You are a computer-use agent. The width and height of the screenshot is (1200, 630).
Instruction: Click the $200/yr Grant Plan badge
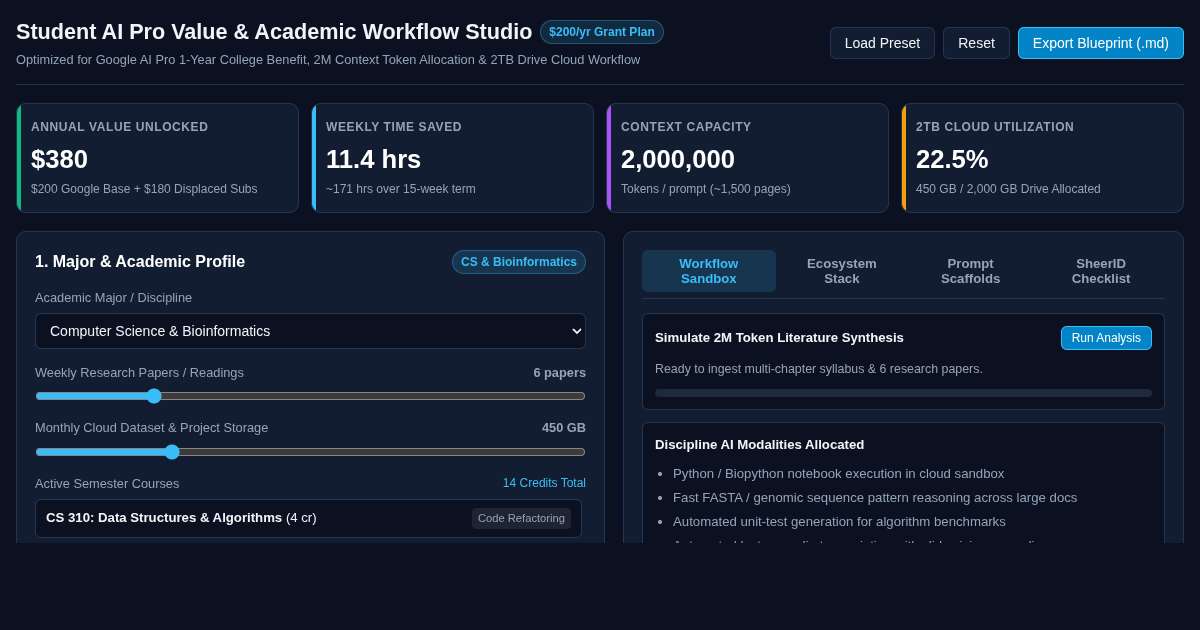click(602, 32)
